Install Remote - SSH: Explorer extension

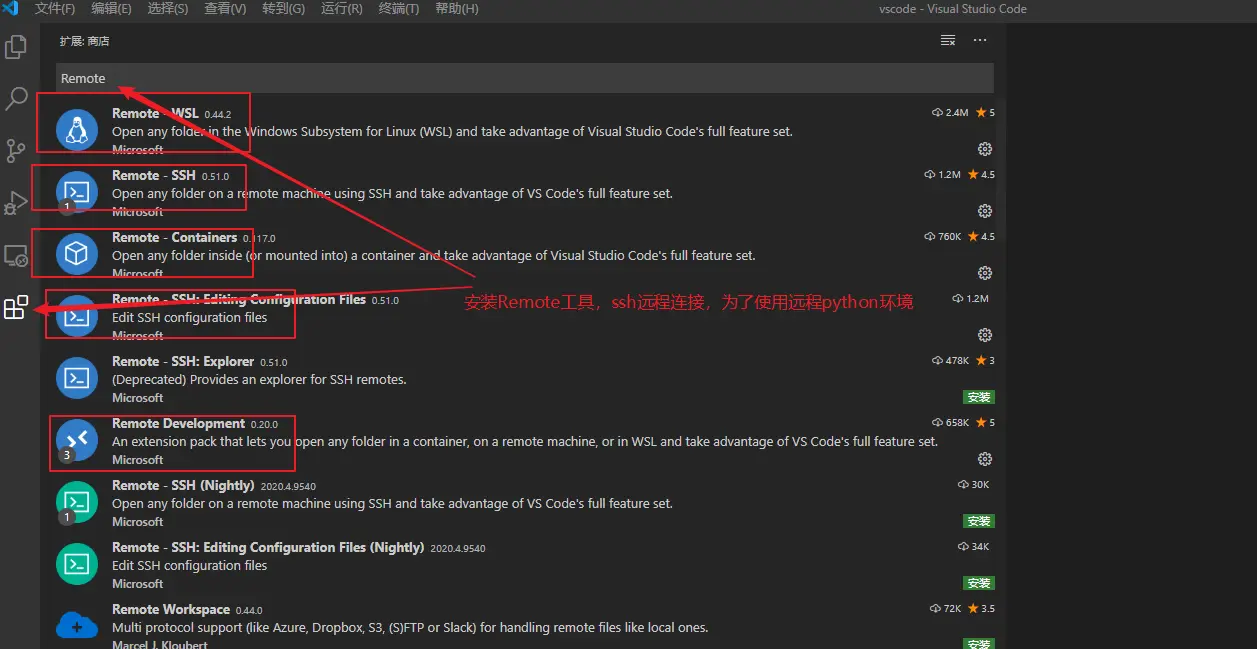[978, 397]
